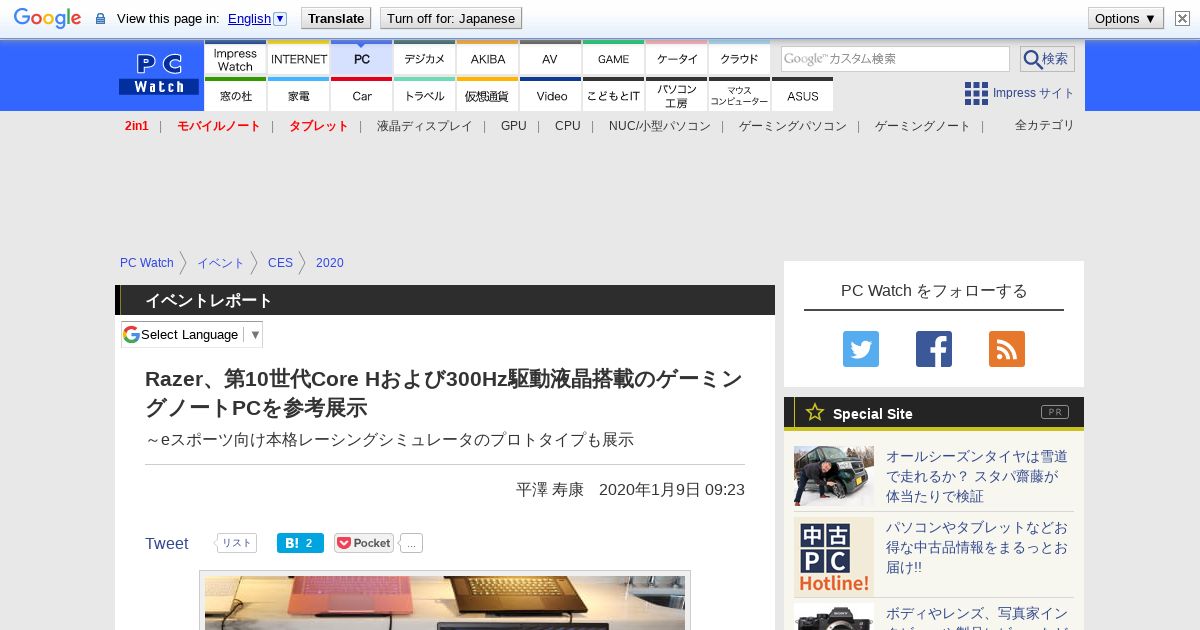Close the Google Translate bar

pyautogui.click(x=1182, y=18)
